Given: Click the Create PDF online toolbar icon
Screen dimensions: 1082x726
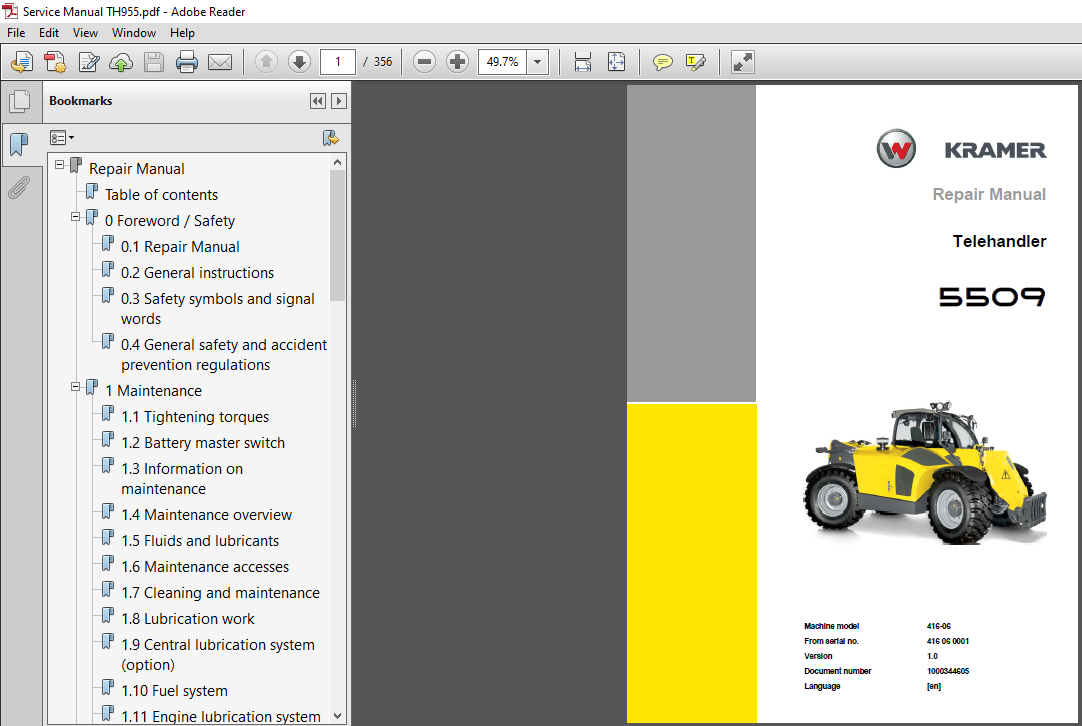Looking at the screenshot, I should tap(22, 62).
